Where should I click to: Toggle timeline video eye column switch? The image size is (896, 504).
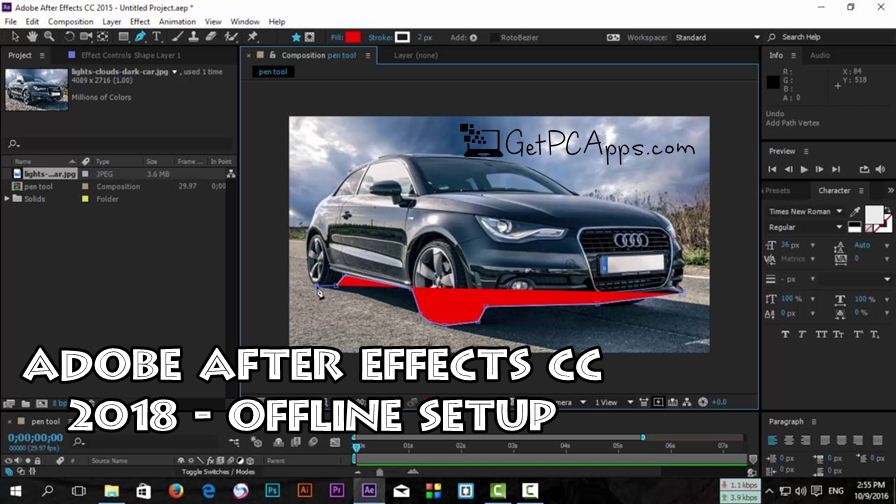(9, 461)
